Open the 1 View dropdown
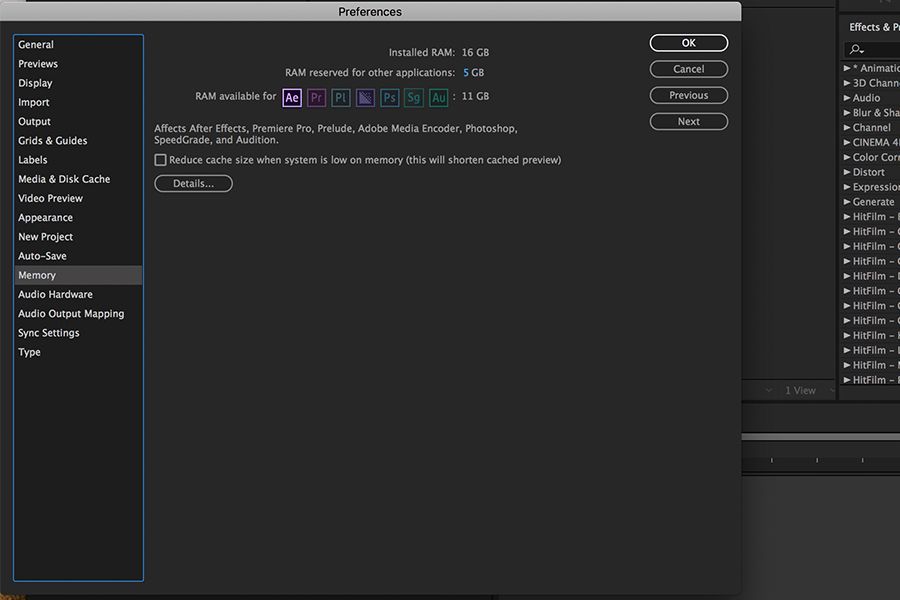 pos(802,390)
